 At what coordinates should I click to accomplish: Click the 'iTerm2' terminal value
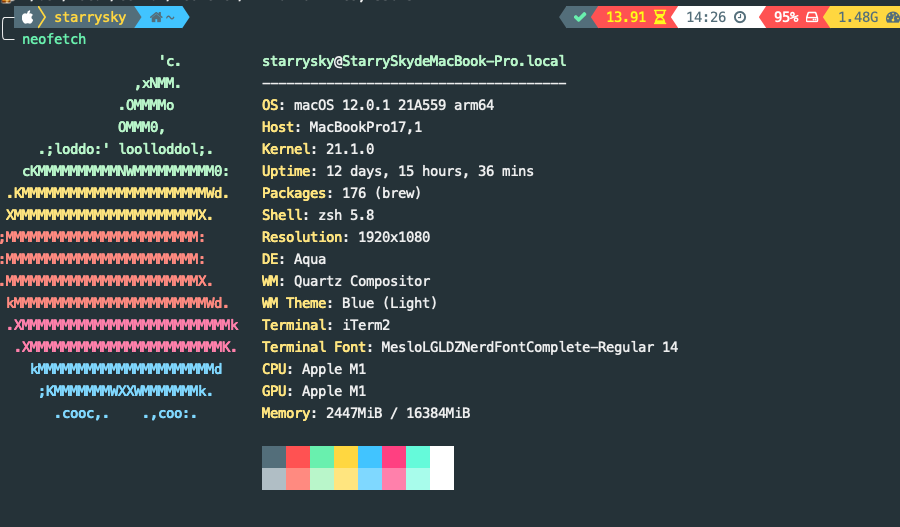pos(366,325)
